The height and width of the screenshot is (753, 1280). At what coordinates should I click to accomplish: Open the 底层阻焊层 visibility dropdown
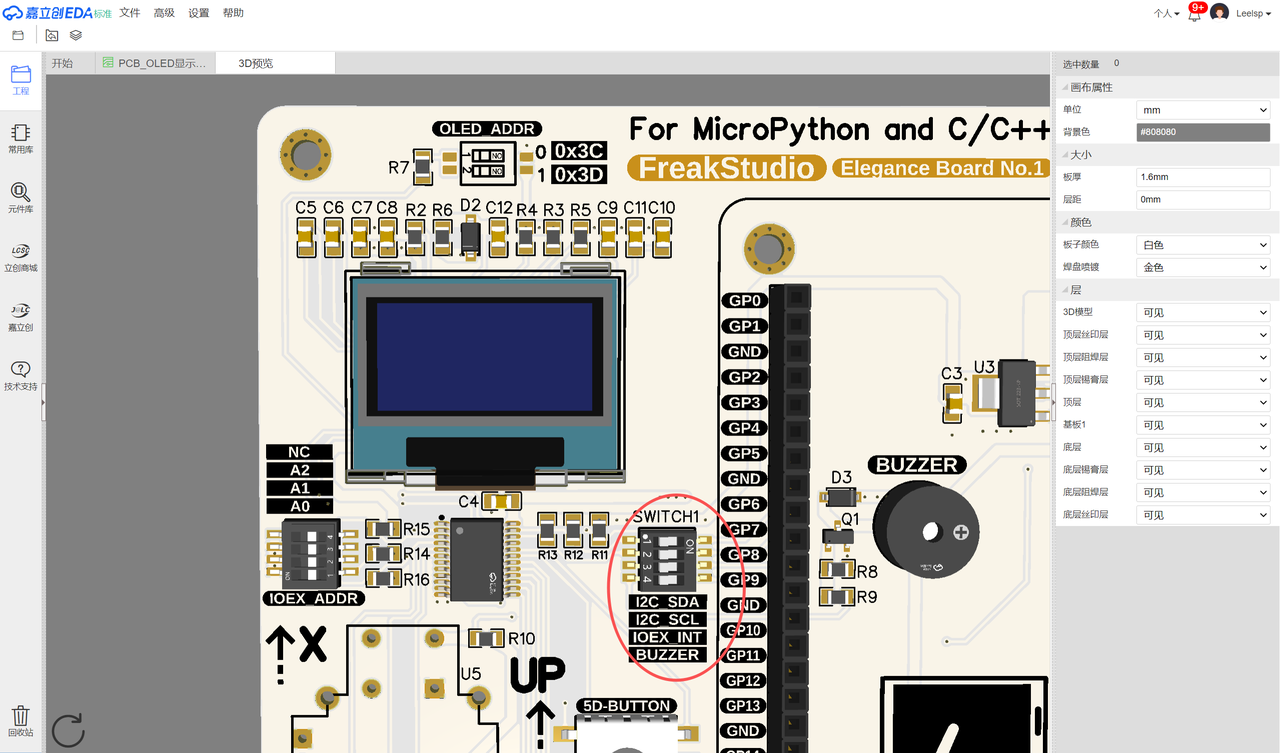click(x=1203, y=492)
